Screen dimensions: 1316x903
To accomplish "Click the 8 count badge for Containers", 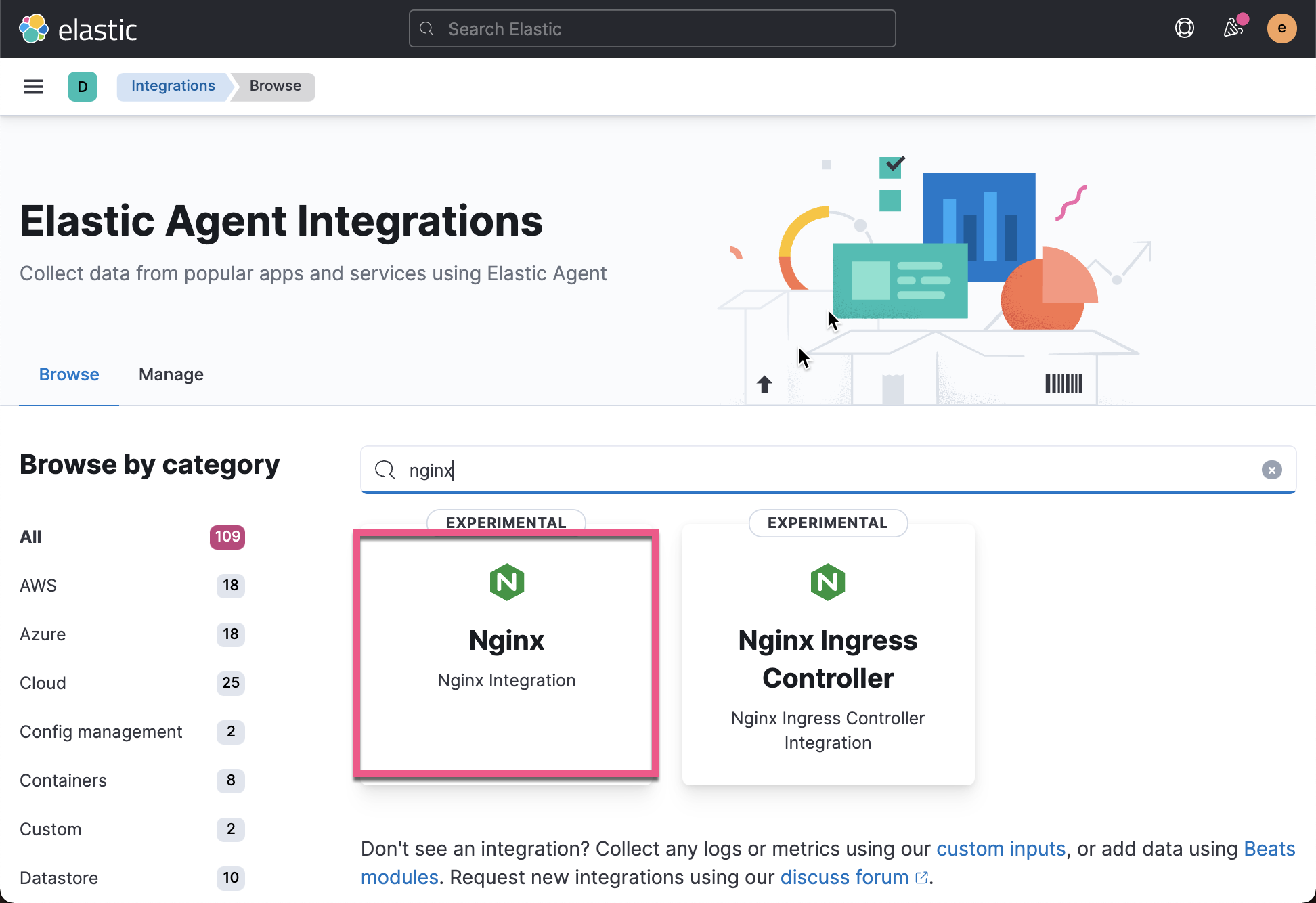I will (x=231, y=780).
